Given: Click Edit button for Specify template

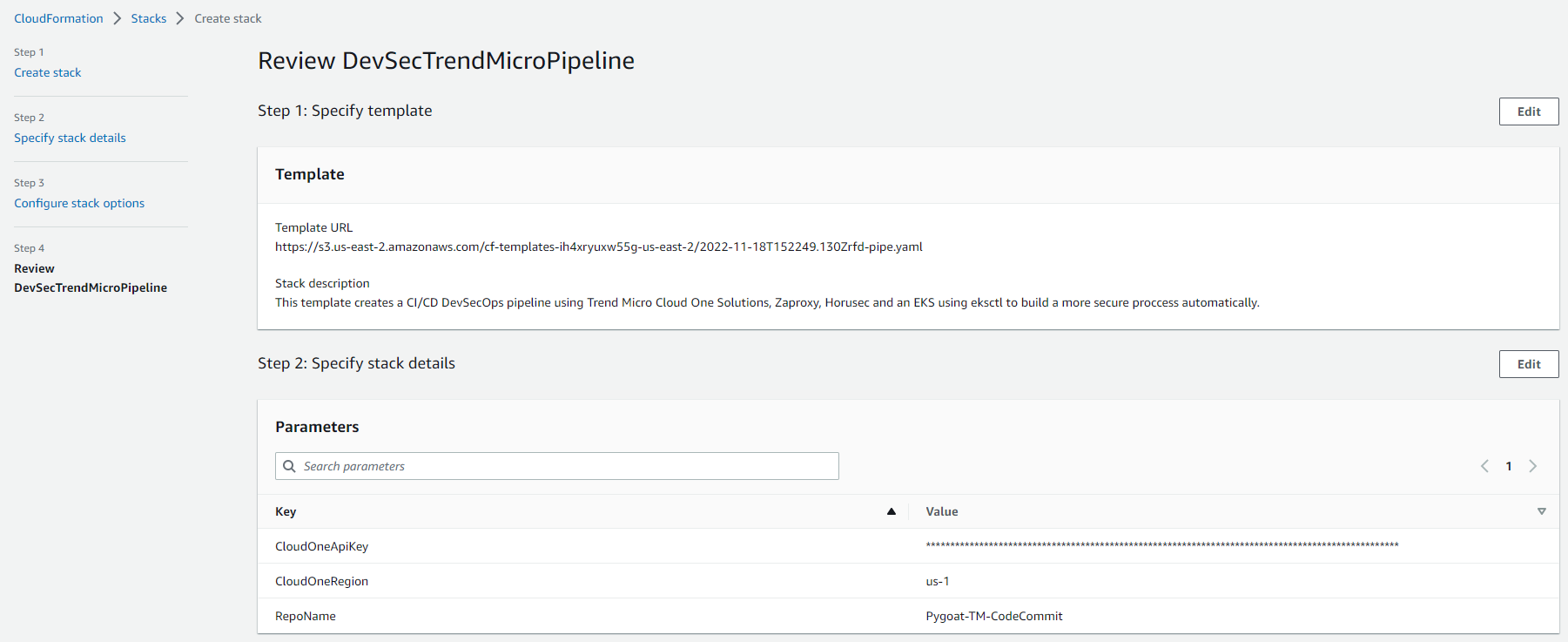Looking at the screenshot, I should coord(1529,112).
